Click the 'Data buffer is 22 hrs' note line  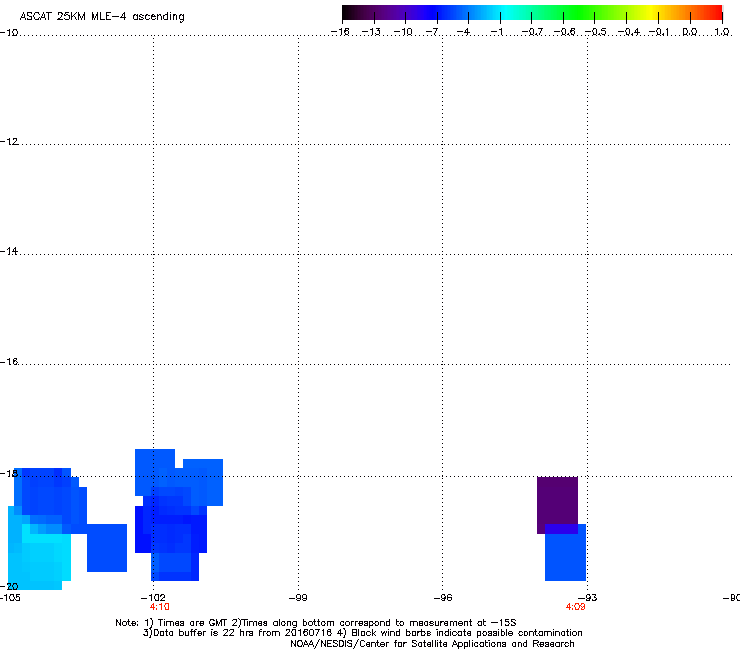point(362,633)
